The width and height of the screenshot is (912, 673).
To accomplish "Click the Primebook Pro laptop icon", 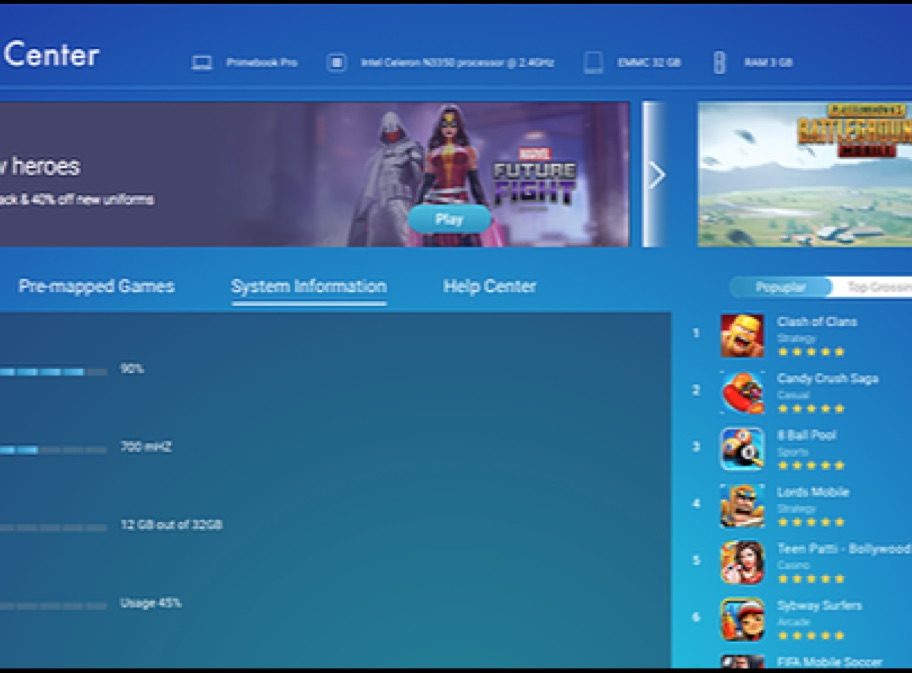I will click(202, 63).
